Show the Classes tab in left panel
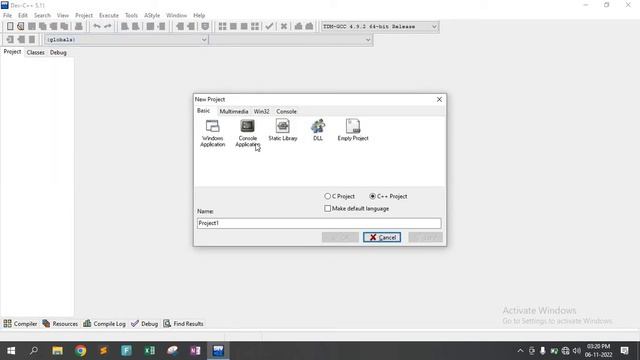This screenshot has height=360, width=640. (x=36, y=53)
